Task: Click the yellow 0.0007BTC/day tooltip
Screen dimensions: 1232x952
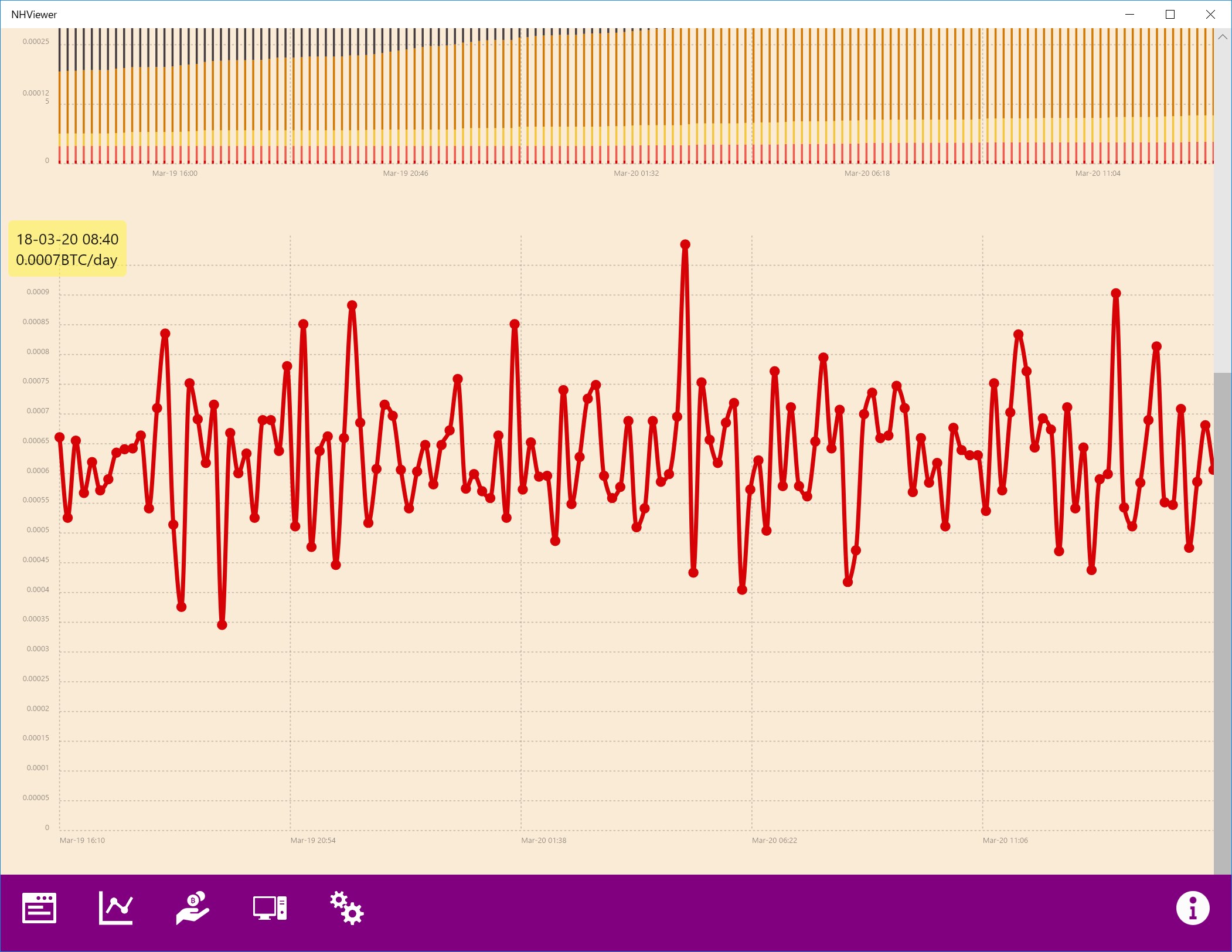Action: pos(67,249)
